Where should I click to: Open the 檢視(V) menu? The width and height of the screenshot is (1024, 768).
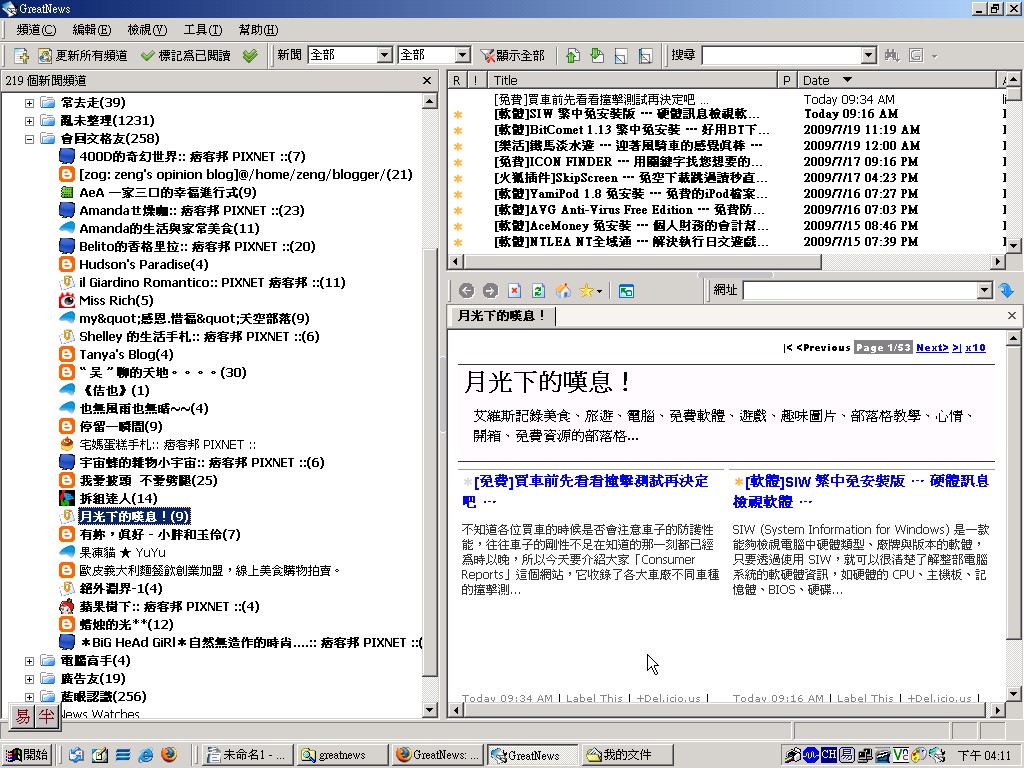coord(147,29)
